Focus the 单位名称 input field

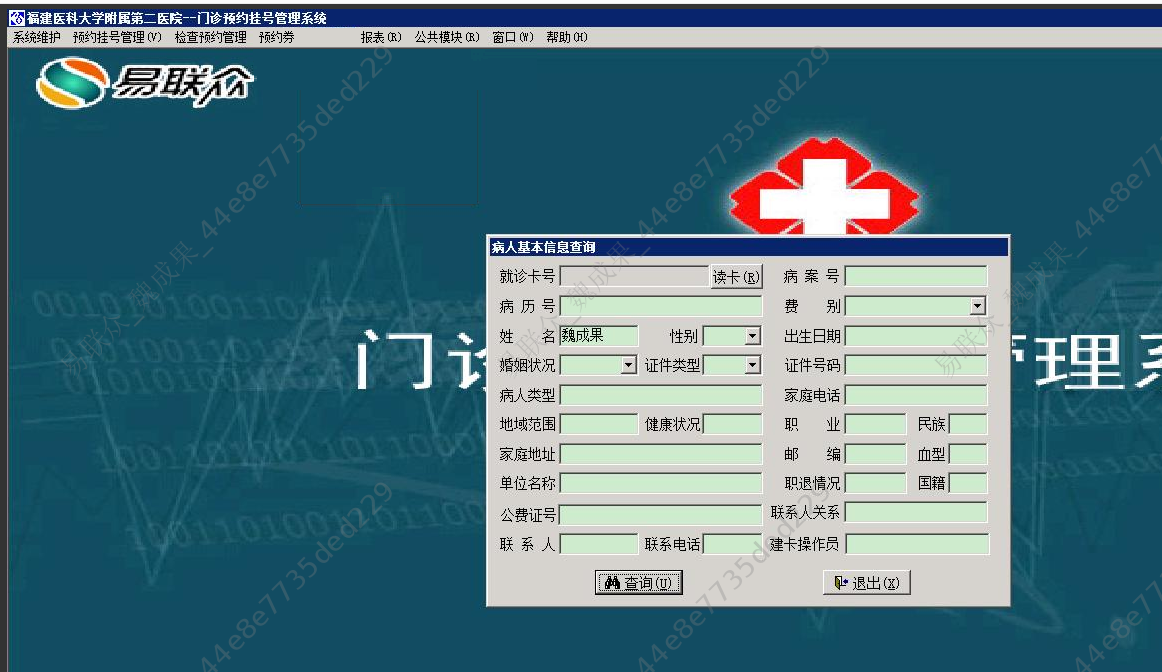pyautogui.click(x=661, y=483)
